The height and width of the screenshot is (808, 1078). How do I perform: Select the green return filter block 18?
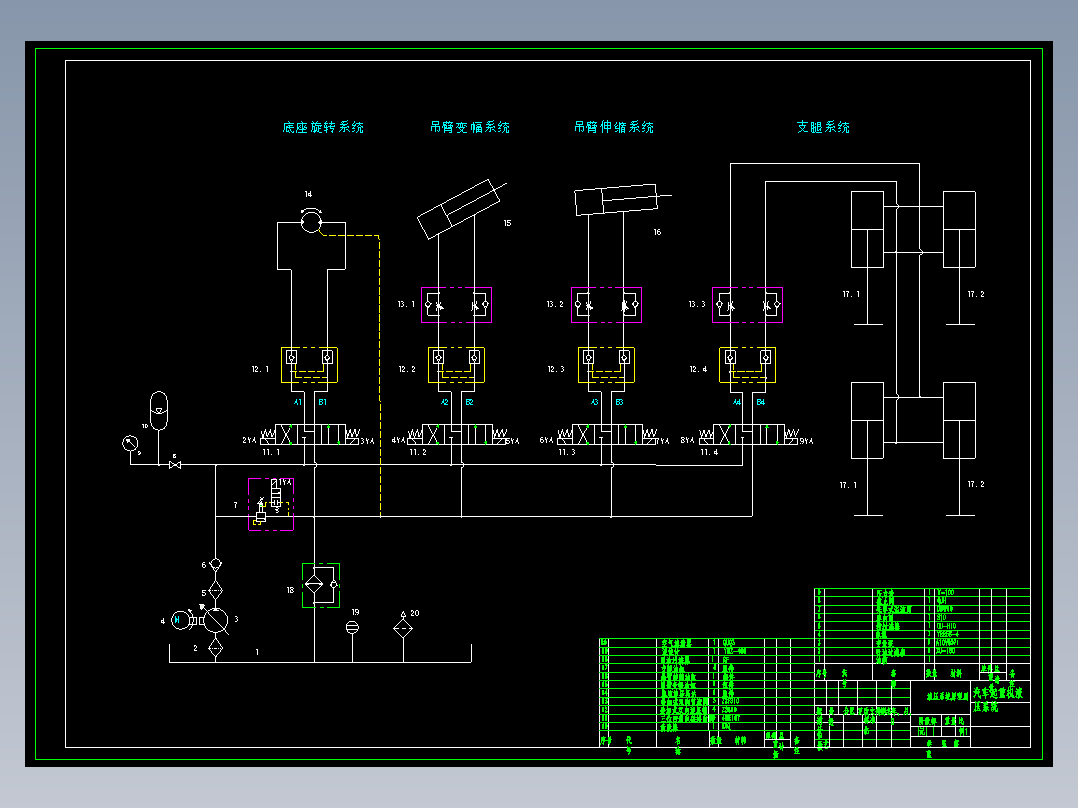321,585
